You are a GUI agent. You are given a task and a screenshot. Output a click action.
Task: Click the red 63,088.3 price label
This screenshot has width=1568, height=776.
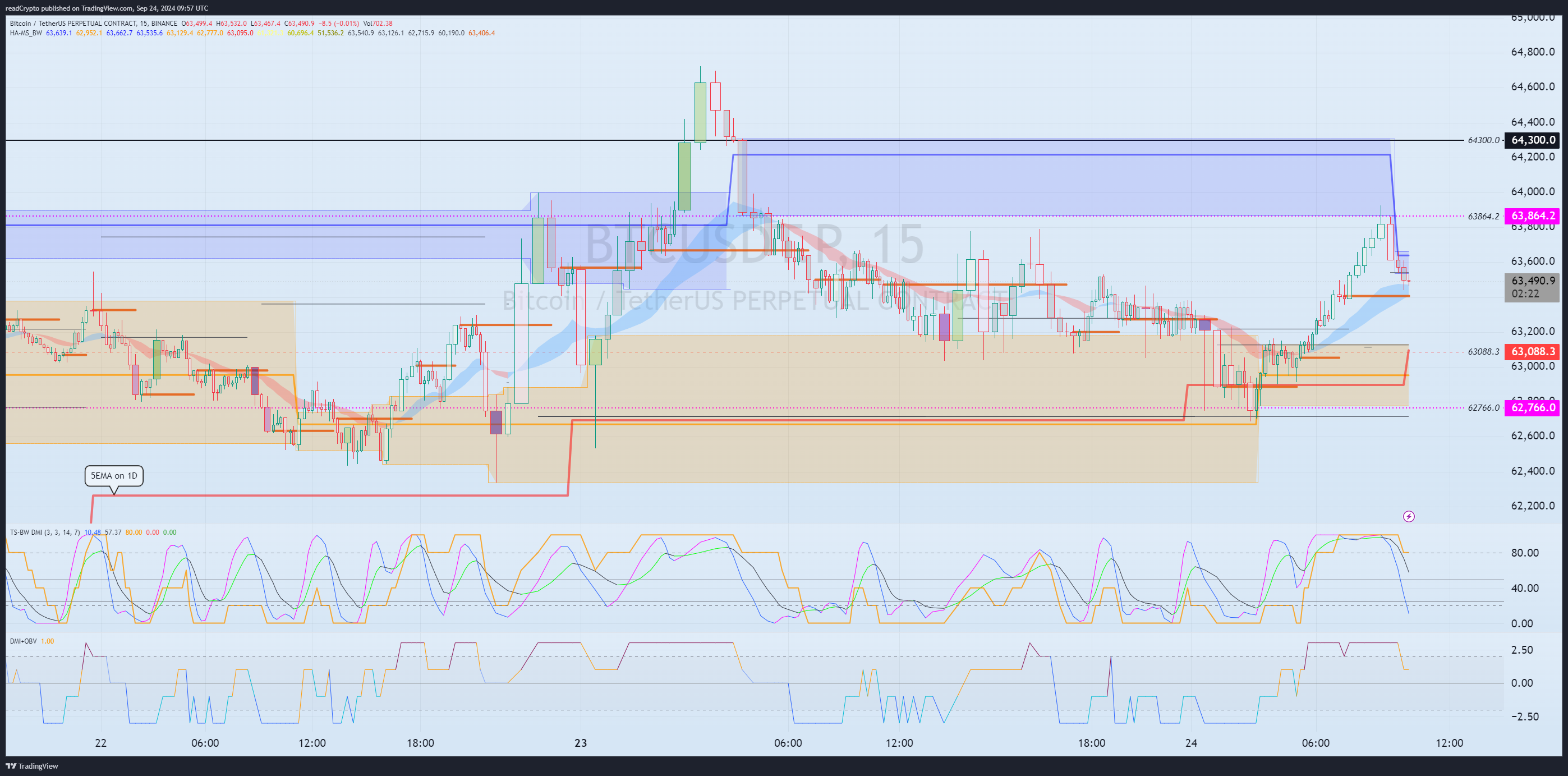(x=1533, y=352)
